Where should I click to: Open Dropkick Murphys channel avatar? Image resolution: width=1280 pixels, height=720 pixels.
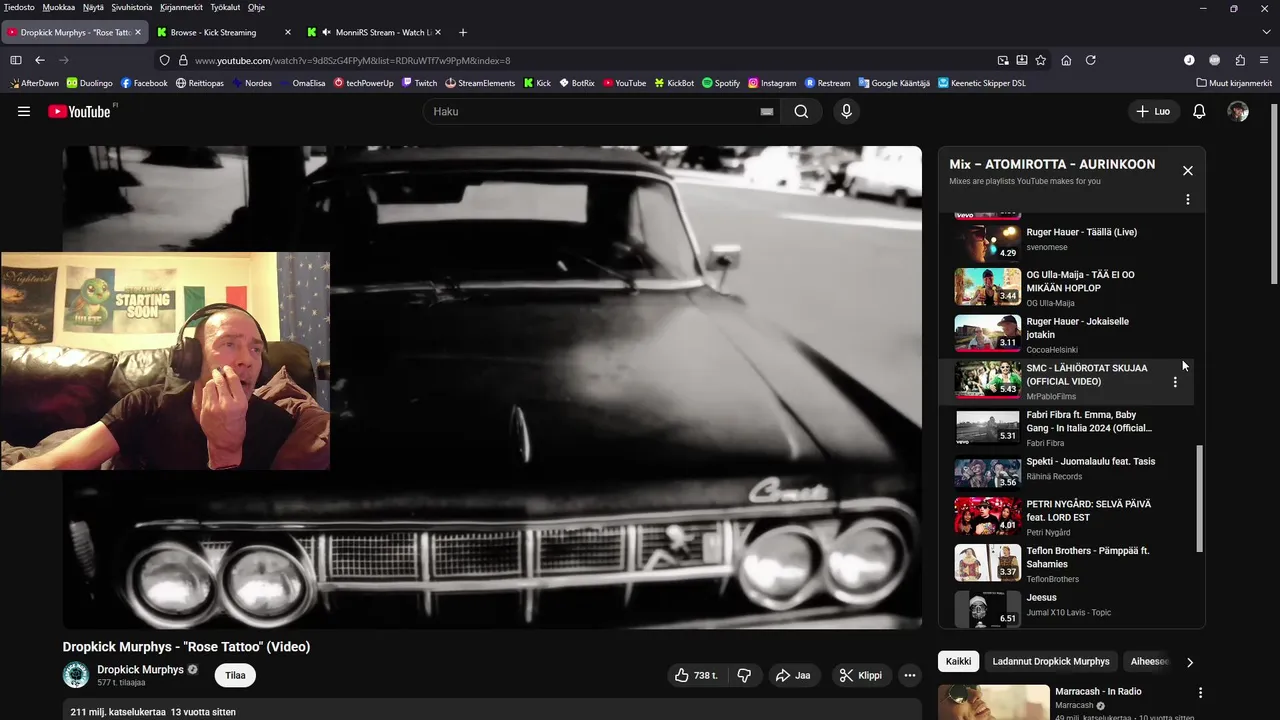click(x=76, y=675)
